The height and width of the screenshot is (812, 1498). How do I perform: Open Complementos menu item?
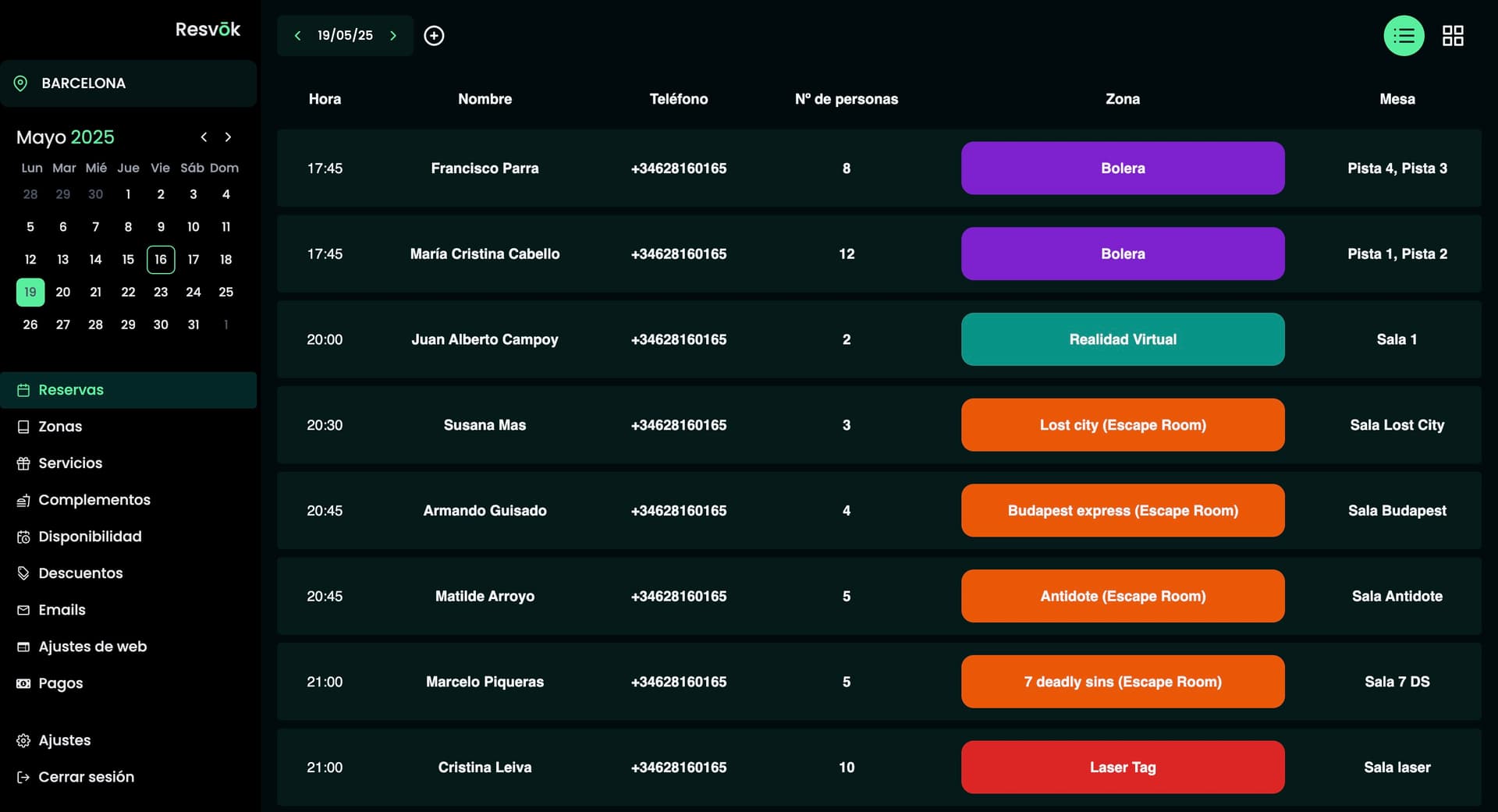[94, 500]
